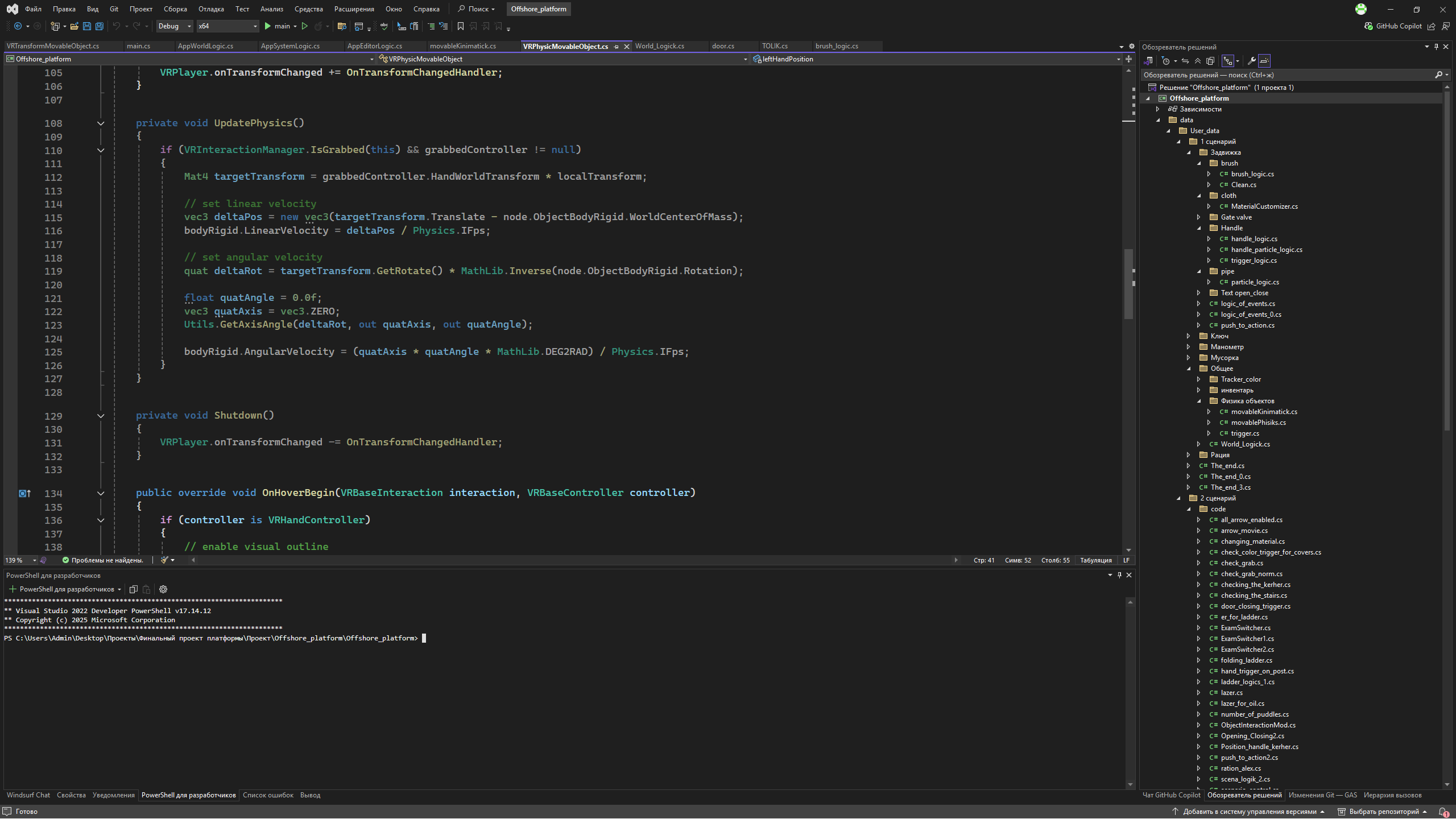Open the Debug configuration dropdown

[x=175, y=26]
